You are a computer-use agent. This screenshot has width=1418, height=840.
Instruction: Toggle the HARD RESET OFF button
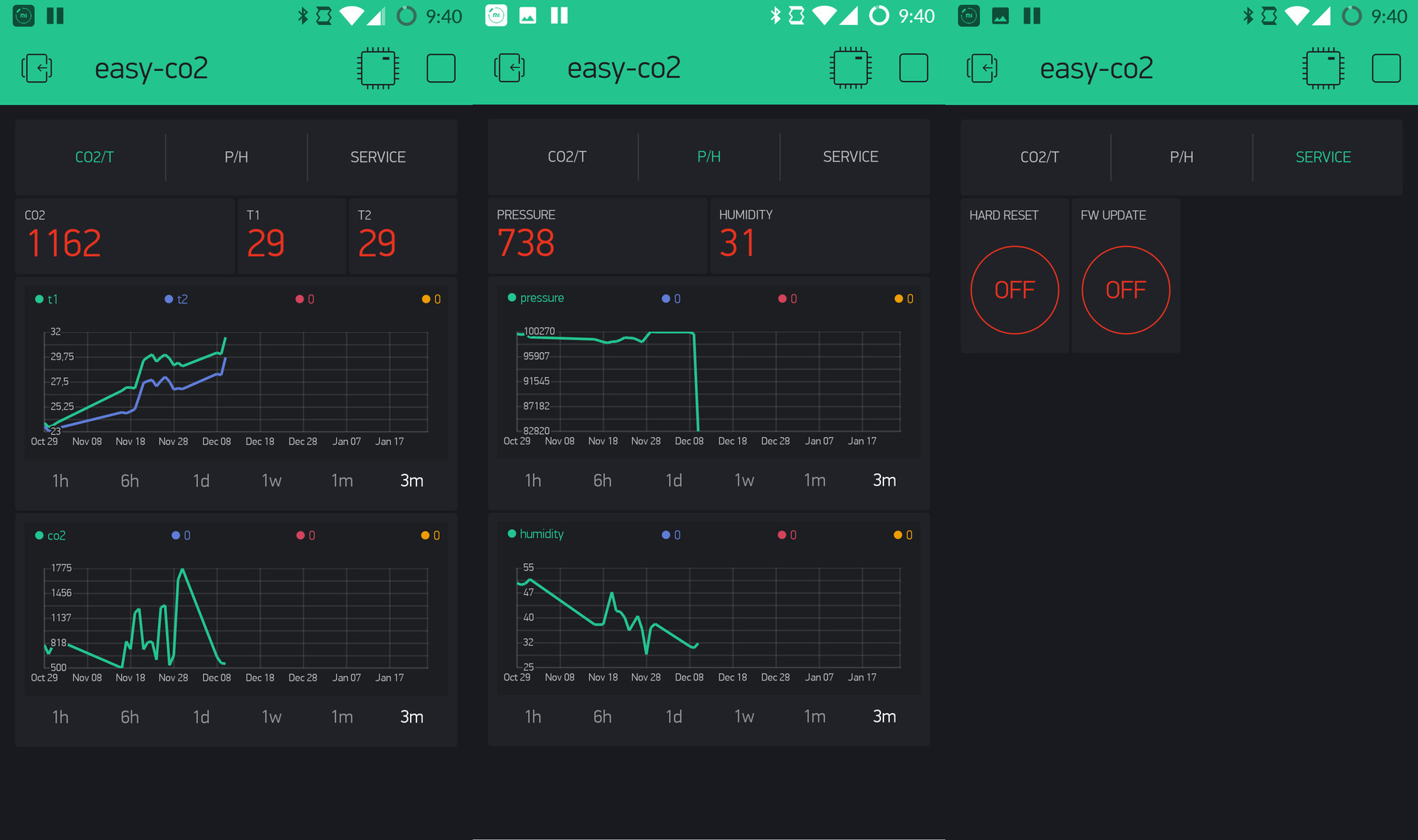point(1014,290)
